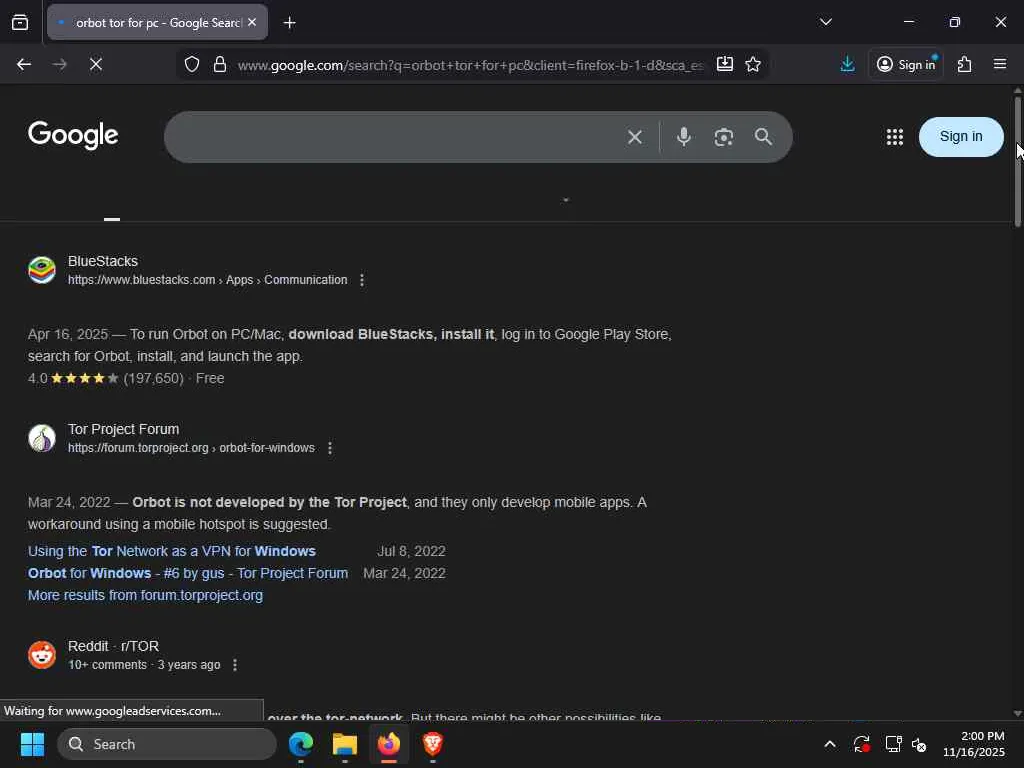This screenshot has width=1024, height=768.
Task: Open 'Orbot for Windows - #6 by gus' link
Action: tap(188, 573)
